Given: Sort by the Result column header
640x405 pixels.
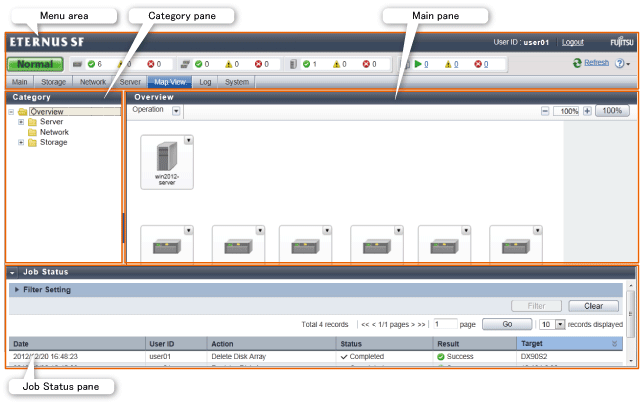Looking at the screenshot, I should [x=475, y=344].
